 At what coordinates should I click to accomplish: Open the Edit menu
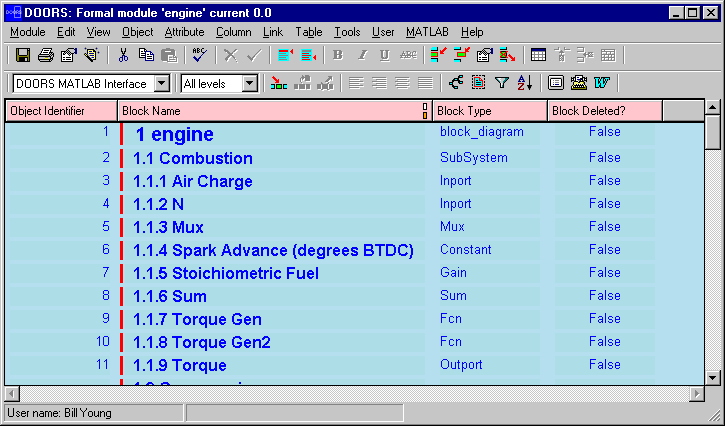tap(66, 32)
